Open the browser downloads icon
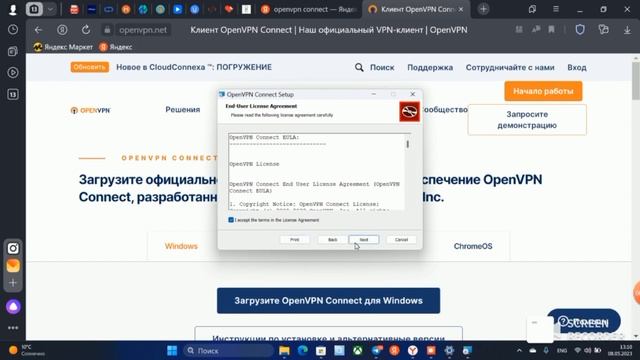This screenshot has height=360, width=640. (627, 30)
